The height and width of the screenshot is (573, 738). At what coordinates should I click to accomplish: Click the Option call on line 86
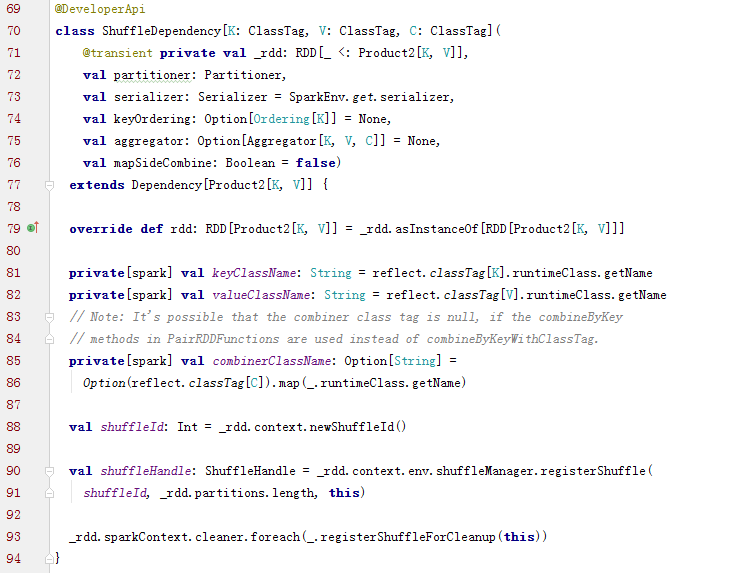pyautogui.click(x=104, y=383)
